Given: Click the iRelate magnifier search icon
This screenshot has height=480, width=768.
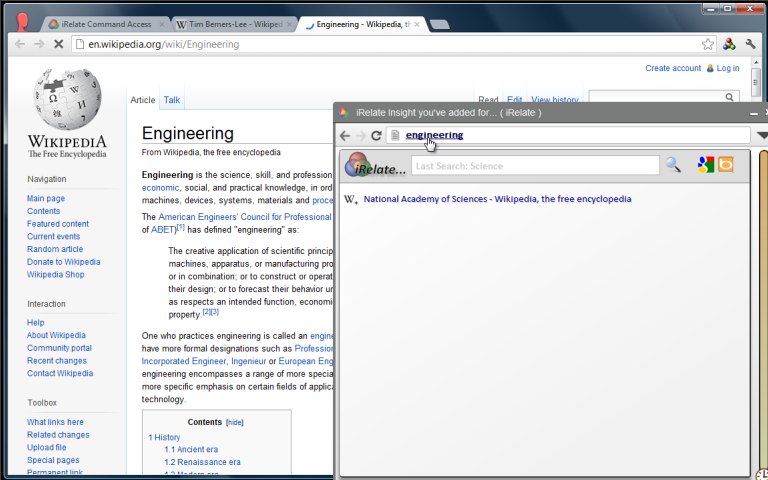Looking at the screenshot, I should (673, 165).
